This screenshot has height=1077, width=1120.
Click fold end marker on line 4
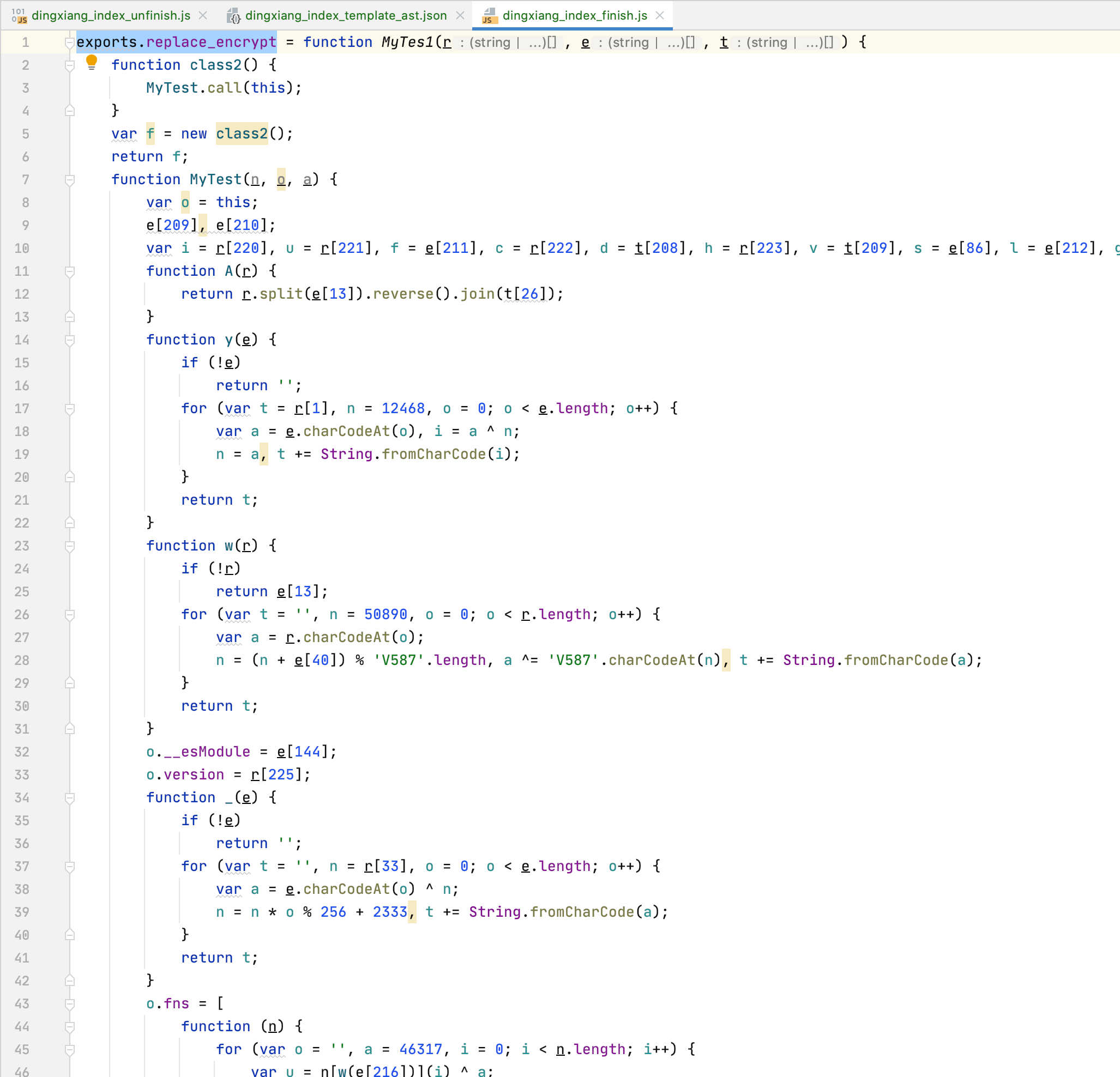click(70, 111)
